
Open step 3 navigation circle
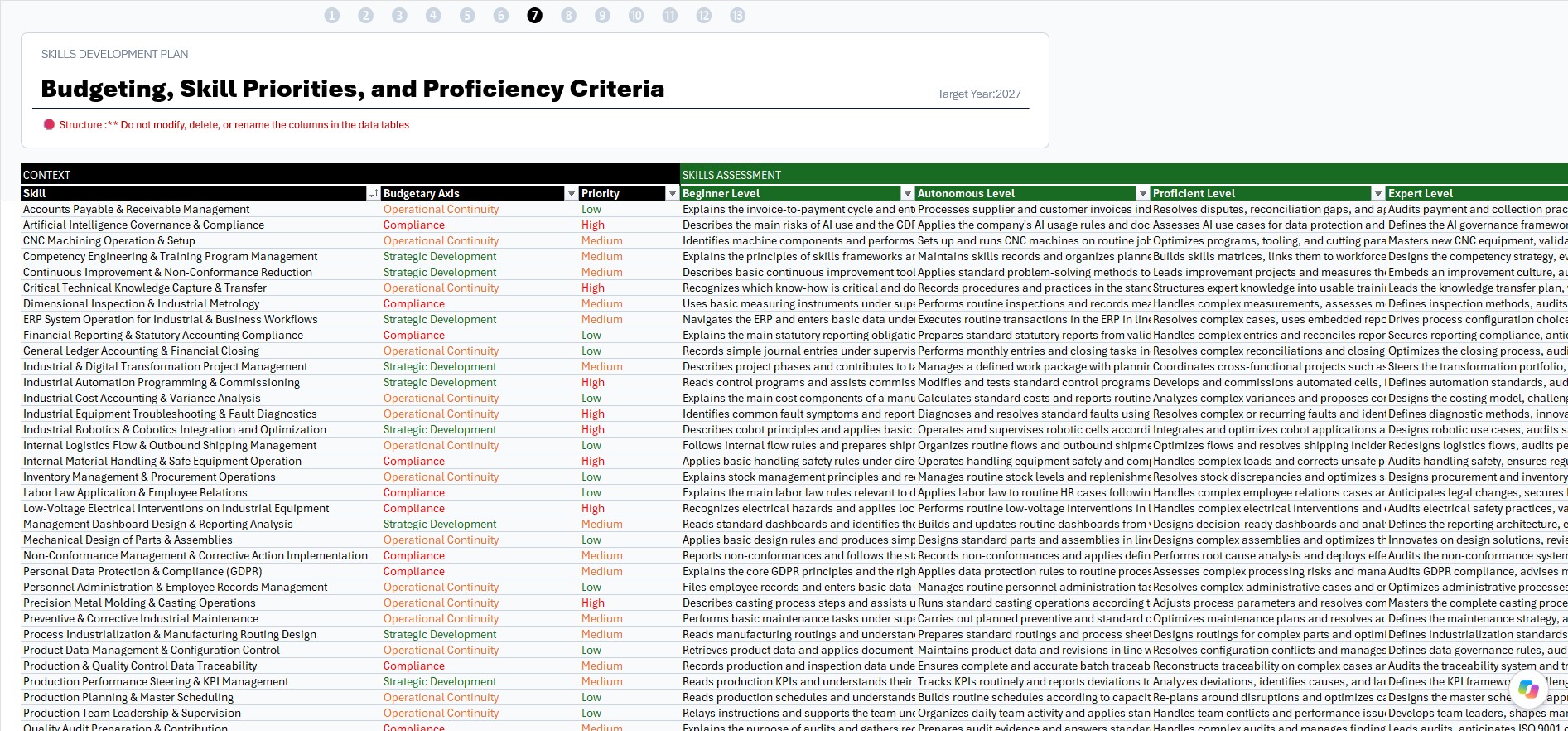[x=399, y=16]
